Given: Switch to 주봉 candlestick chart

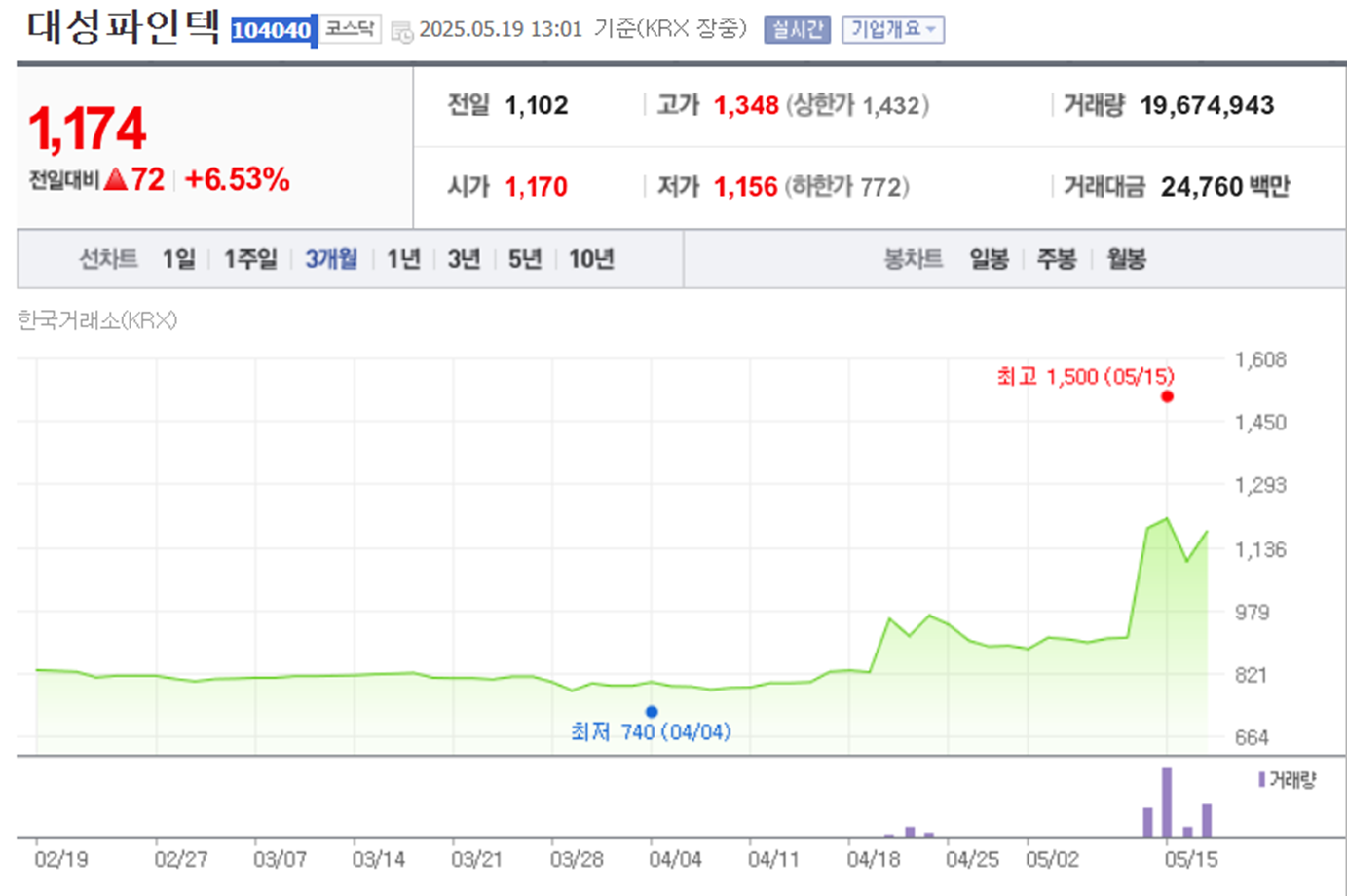Looking at the screenshot, I should click(1057, 259).
